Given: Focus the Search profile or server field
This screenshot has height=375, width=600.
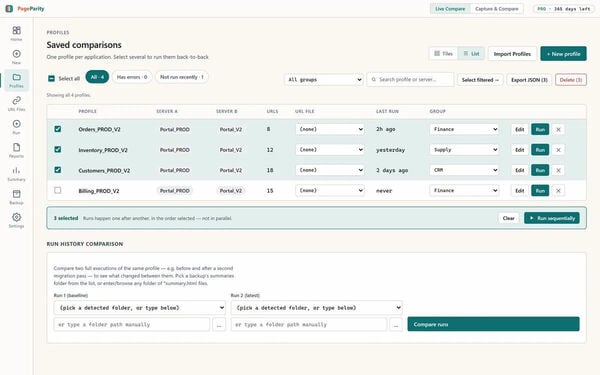Looking at the screenshot, I should pos(410,80).
